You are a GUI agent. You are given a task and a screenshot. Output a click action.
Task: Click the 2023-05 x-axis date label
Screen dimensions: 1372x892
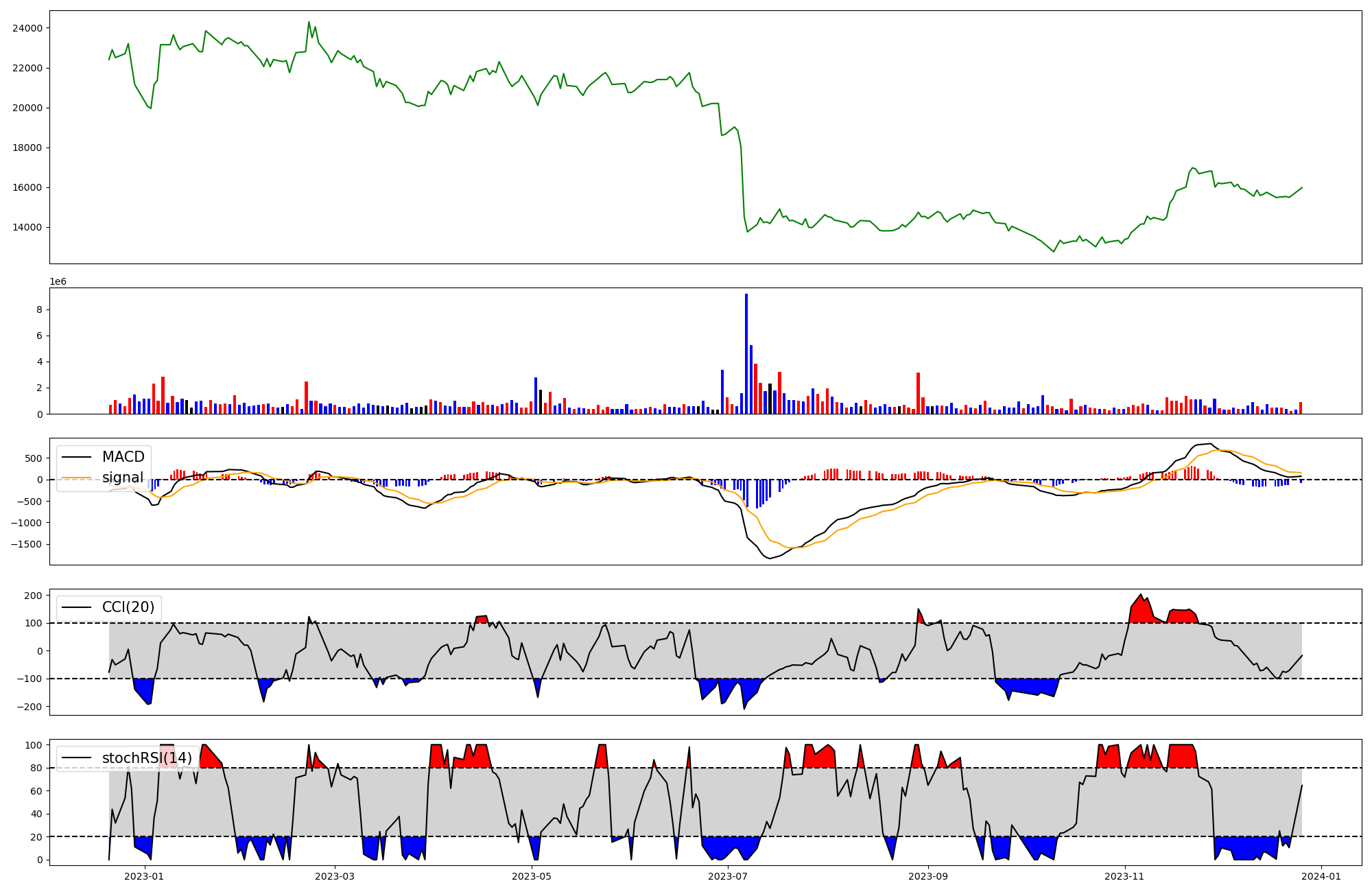[532, 876]
